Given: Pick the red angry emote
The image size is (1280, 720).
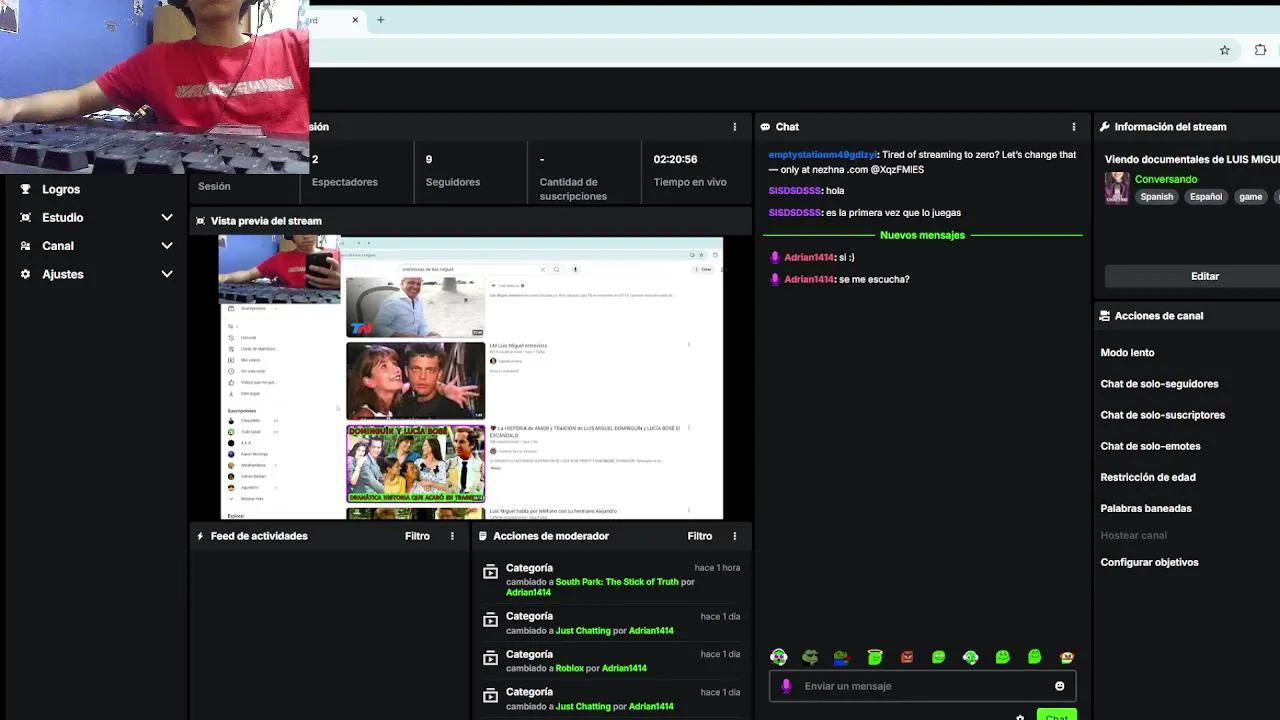Looking at the screenshot, I should click(x=907, y=657).
